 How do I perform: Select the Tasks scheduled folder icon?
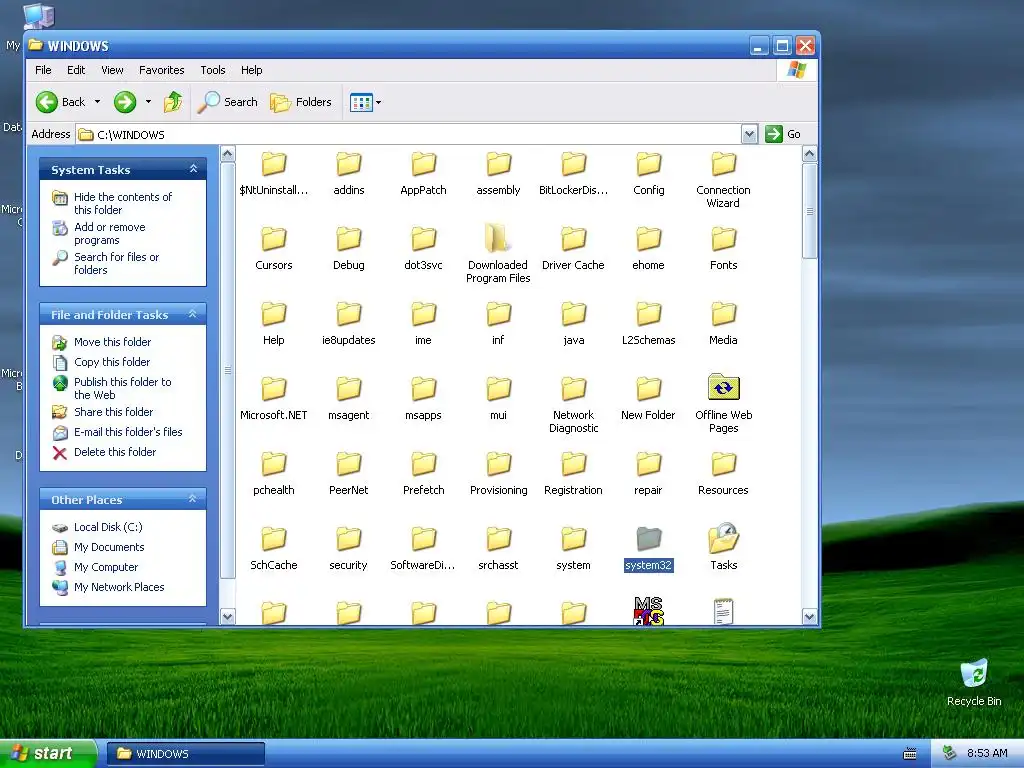click(x=723, y=547)
